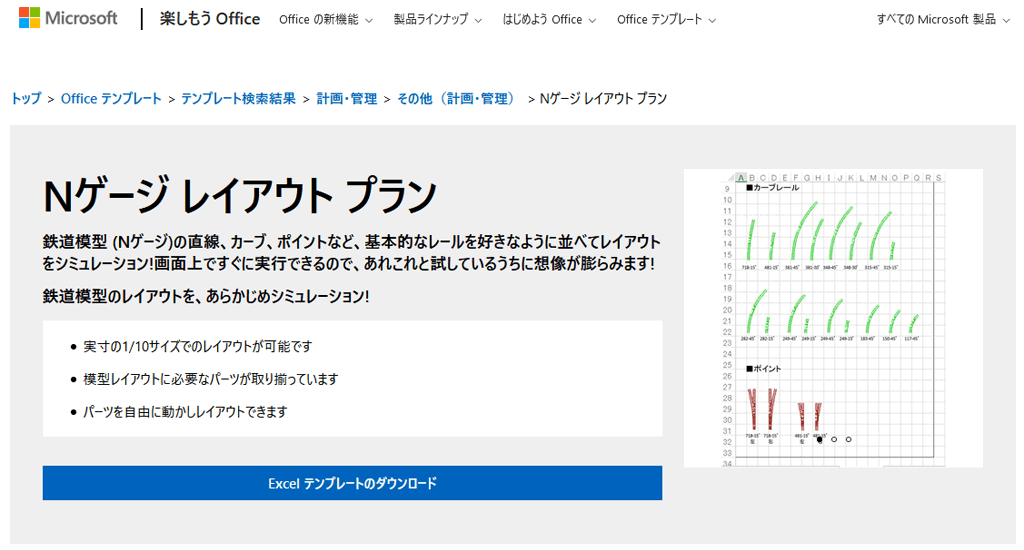Open テンプレート検索結果 breadcrumb link
The width and height of the screenshot is (1024, 550).
pos(238,99)
